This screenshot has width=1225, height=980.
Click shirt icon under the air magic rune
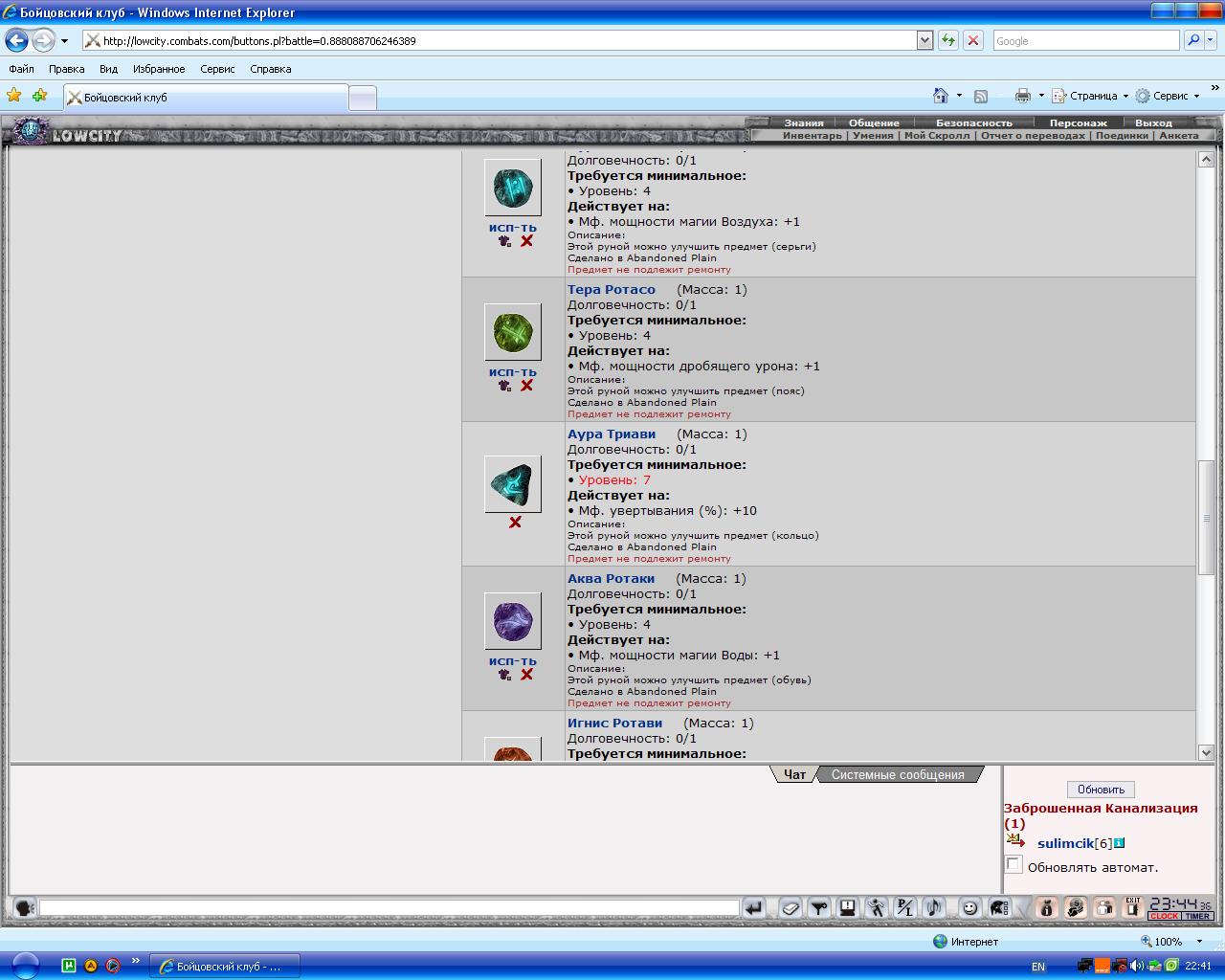[505, 241]
